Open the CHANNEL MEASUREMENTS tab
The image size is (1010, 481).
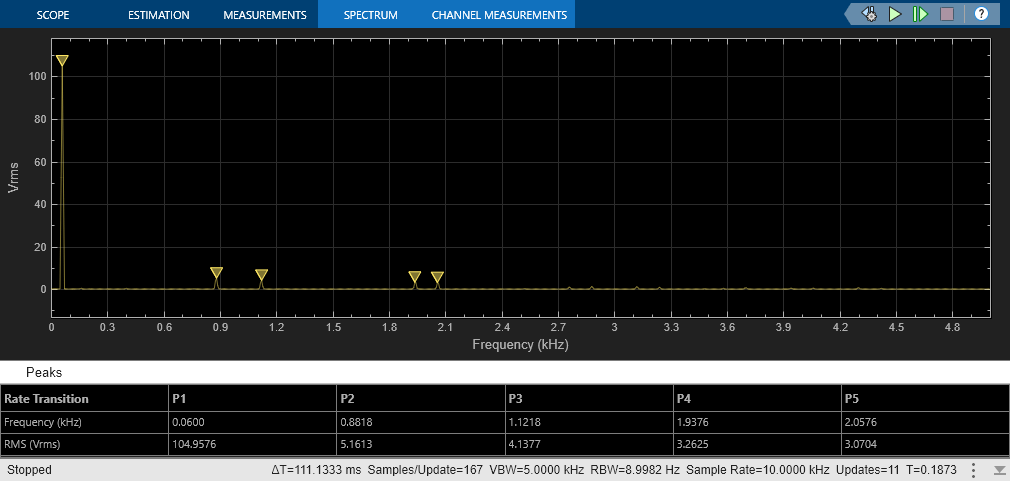pos(499,14)
